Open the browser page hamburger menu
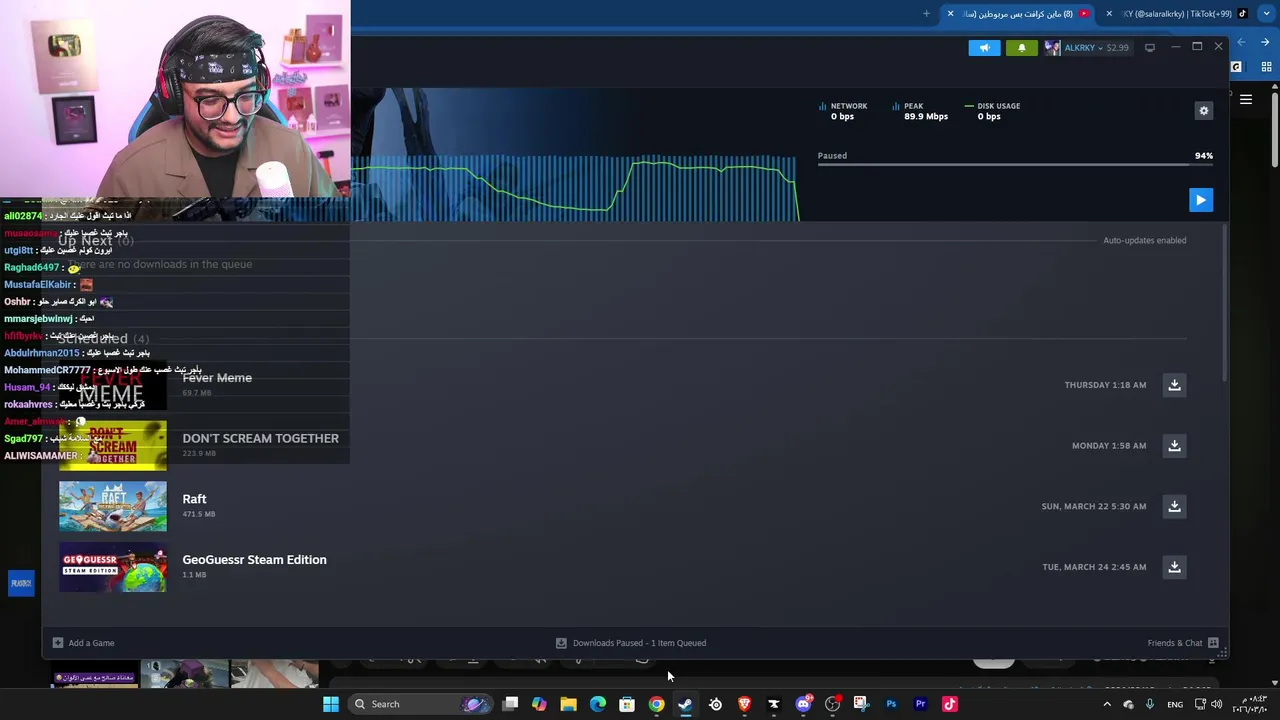 tap(1246, 99)
